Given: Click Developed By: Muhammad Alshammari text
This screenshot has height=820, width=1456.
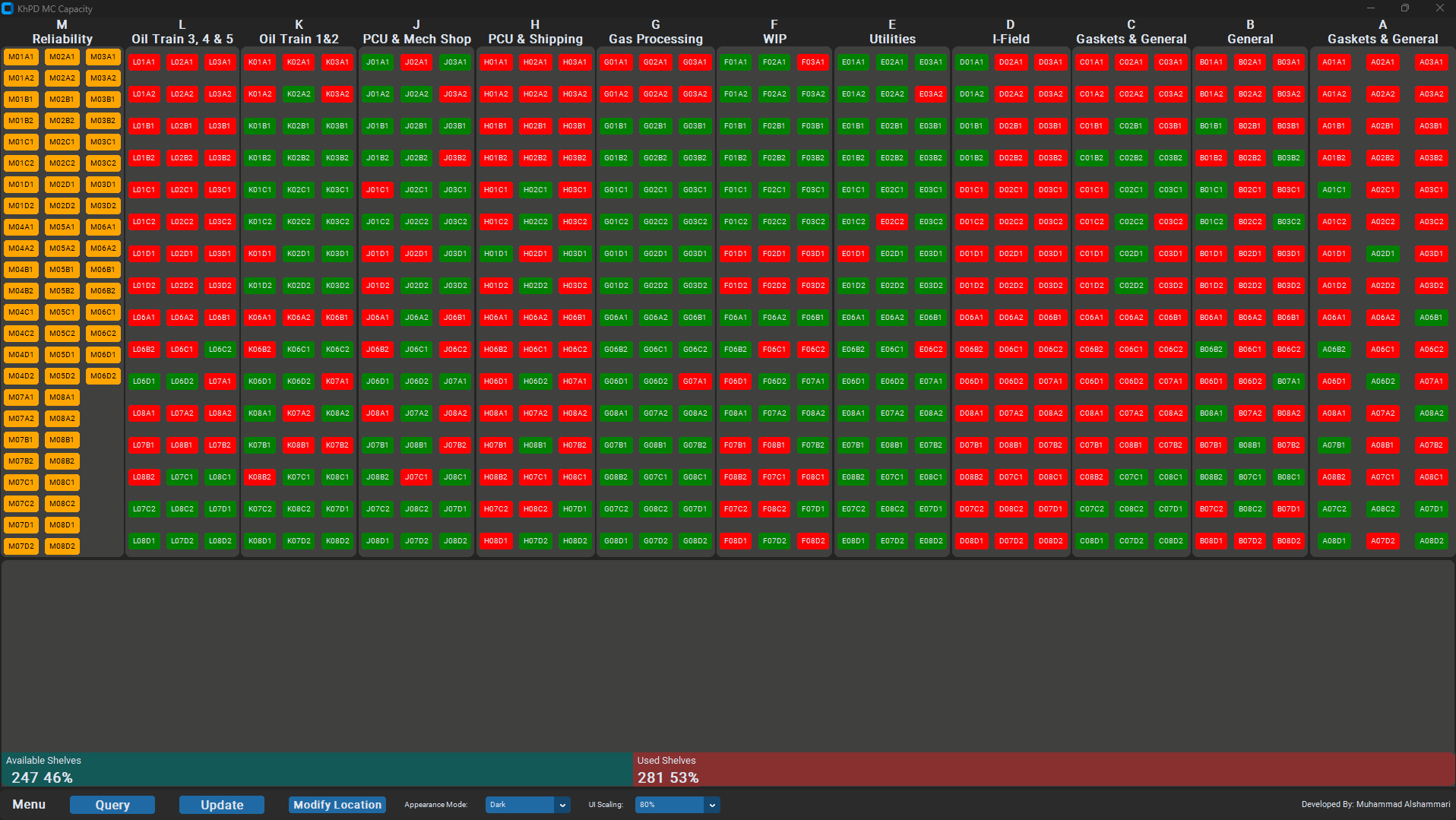Looking at the screenshot, I should click(1375, 805).
